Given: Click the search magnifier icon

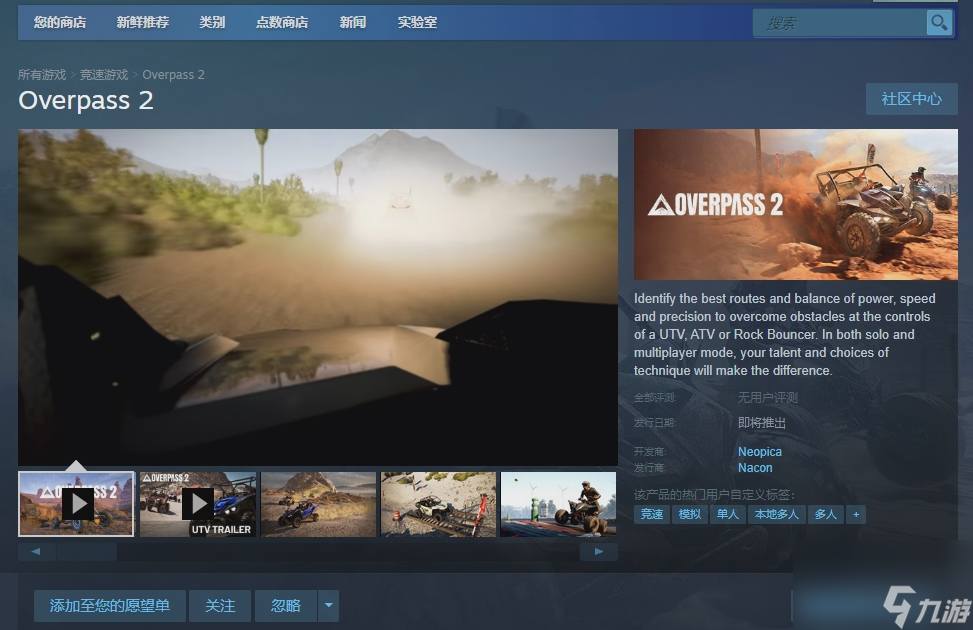Looking at the screenshot, I should point(939,23).
